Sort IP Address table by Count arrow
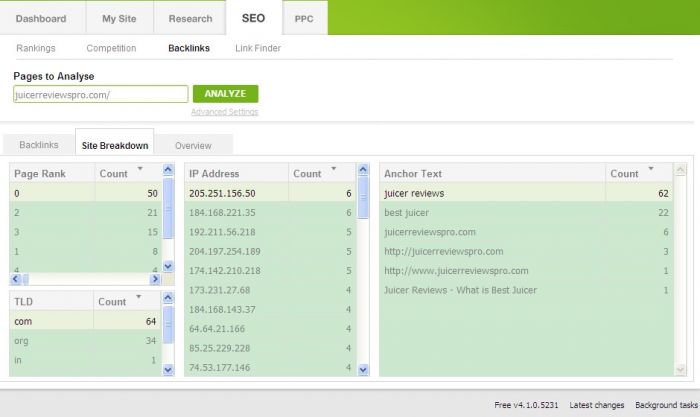This screenshot has width=700, height=417. click(x=333, y=169)
